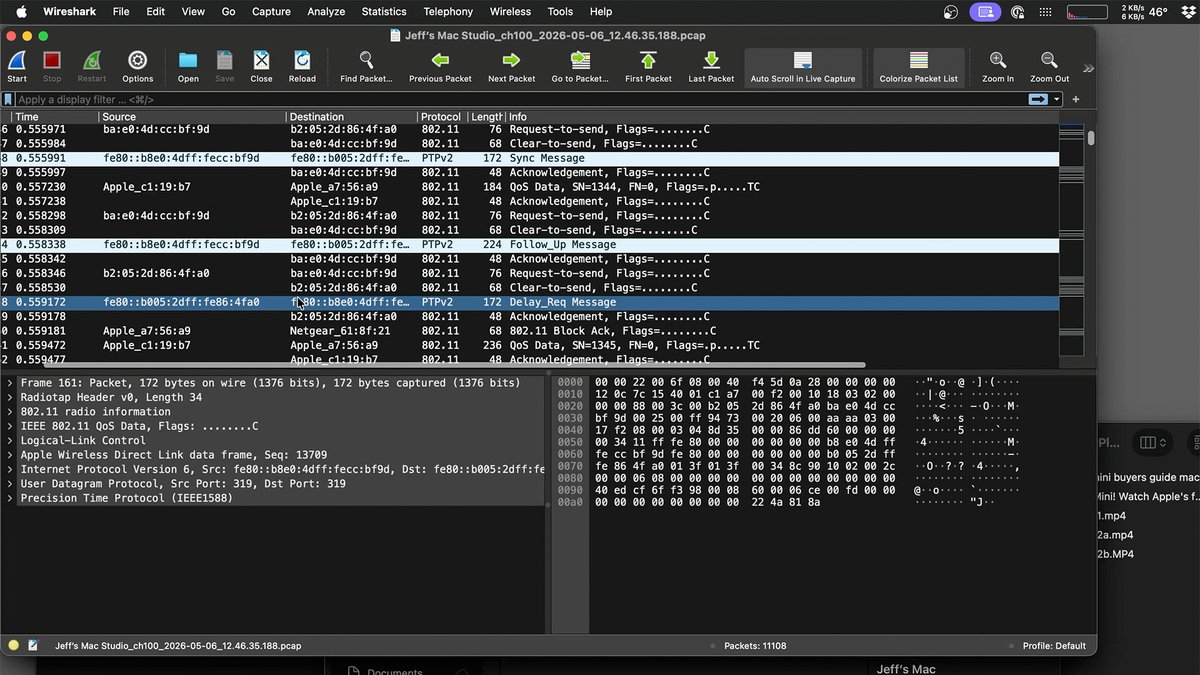
Task: Select QoS Data SN=1344 packet row
Action: pyautogui.click(x=530, y=187)
